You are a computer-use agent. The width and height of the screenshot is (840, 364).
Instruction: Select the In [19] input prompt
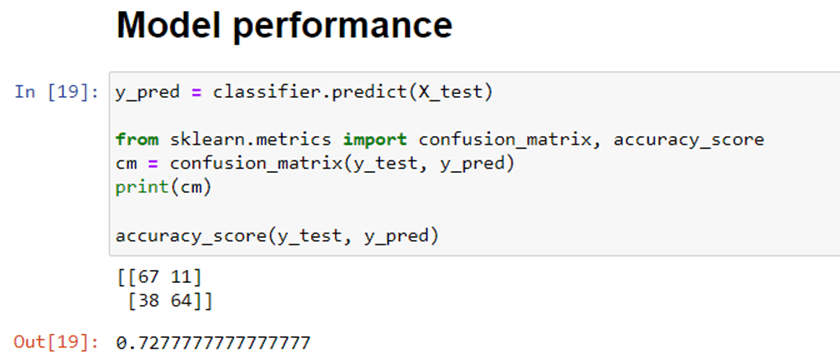coord(56,92)
